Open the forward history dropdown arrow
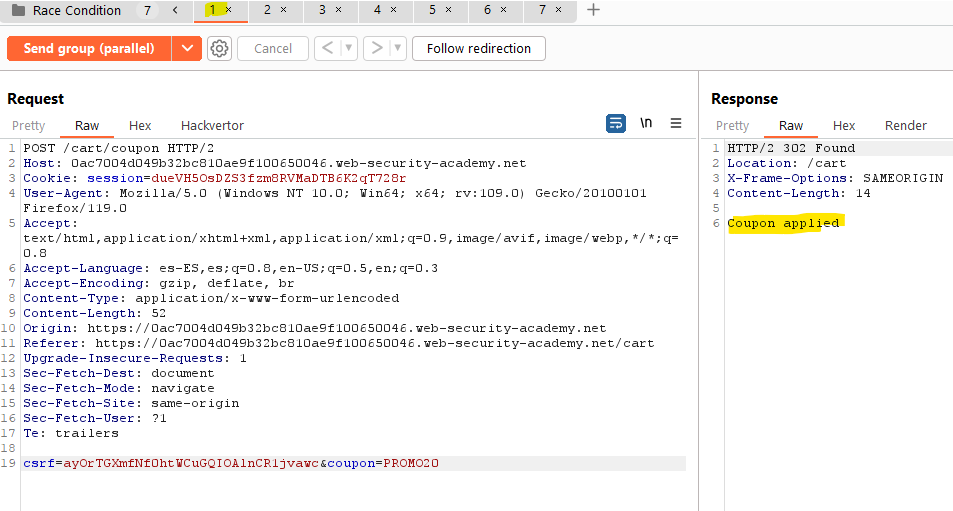Image resolution: width=953 pixels, height=511 pixels. point(397,48)
